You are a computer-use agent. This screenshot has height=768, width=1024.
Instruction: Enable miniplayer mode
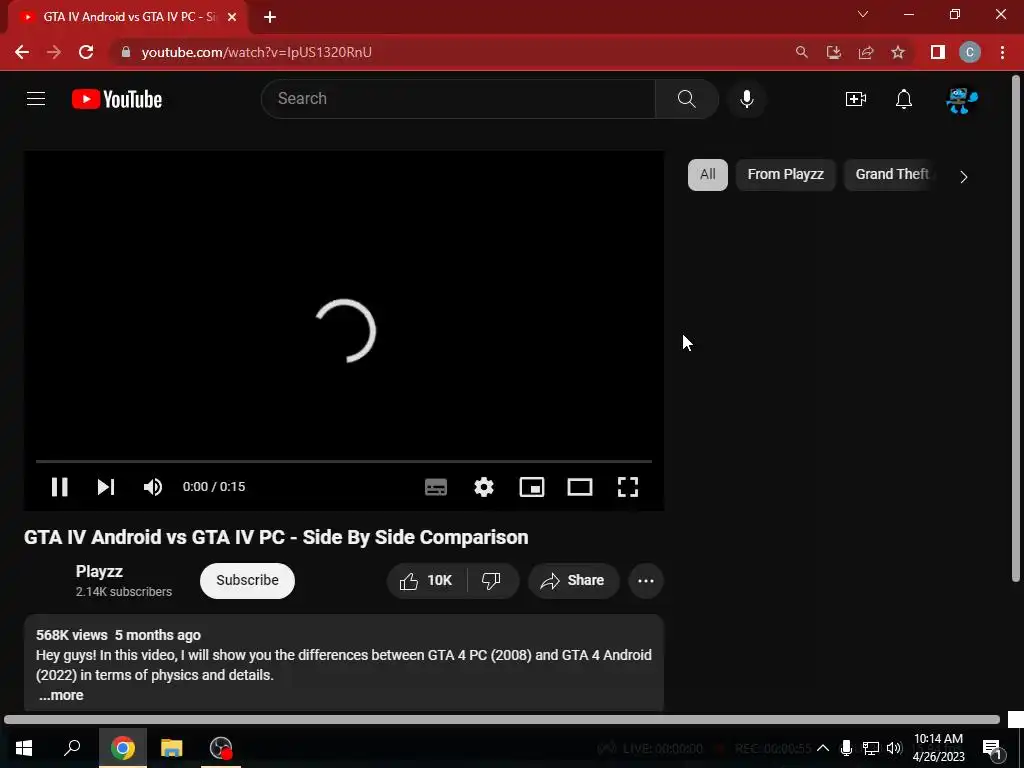(x=532, y=487)
